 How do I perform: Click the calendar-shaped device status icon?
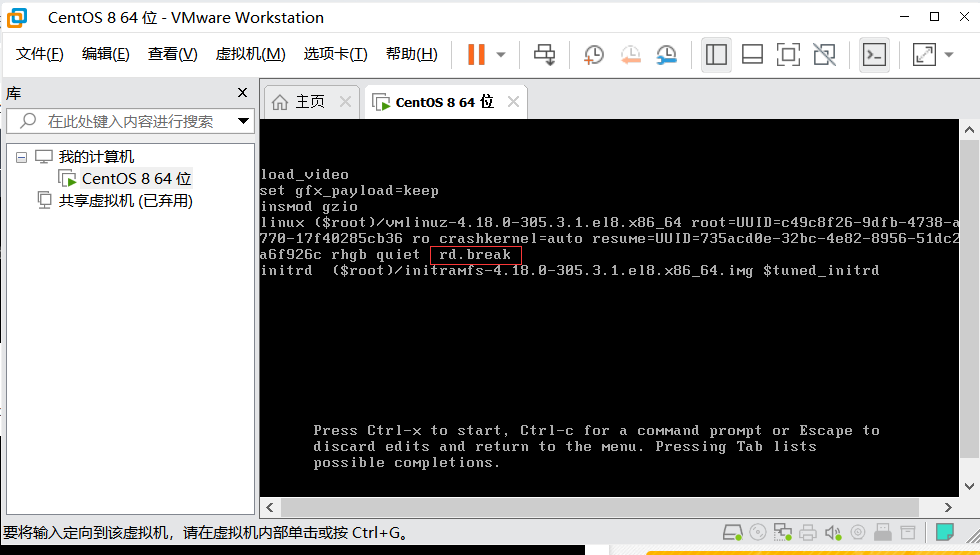[x=908, y=532]
